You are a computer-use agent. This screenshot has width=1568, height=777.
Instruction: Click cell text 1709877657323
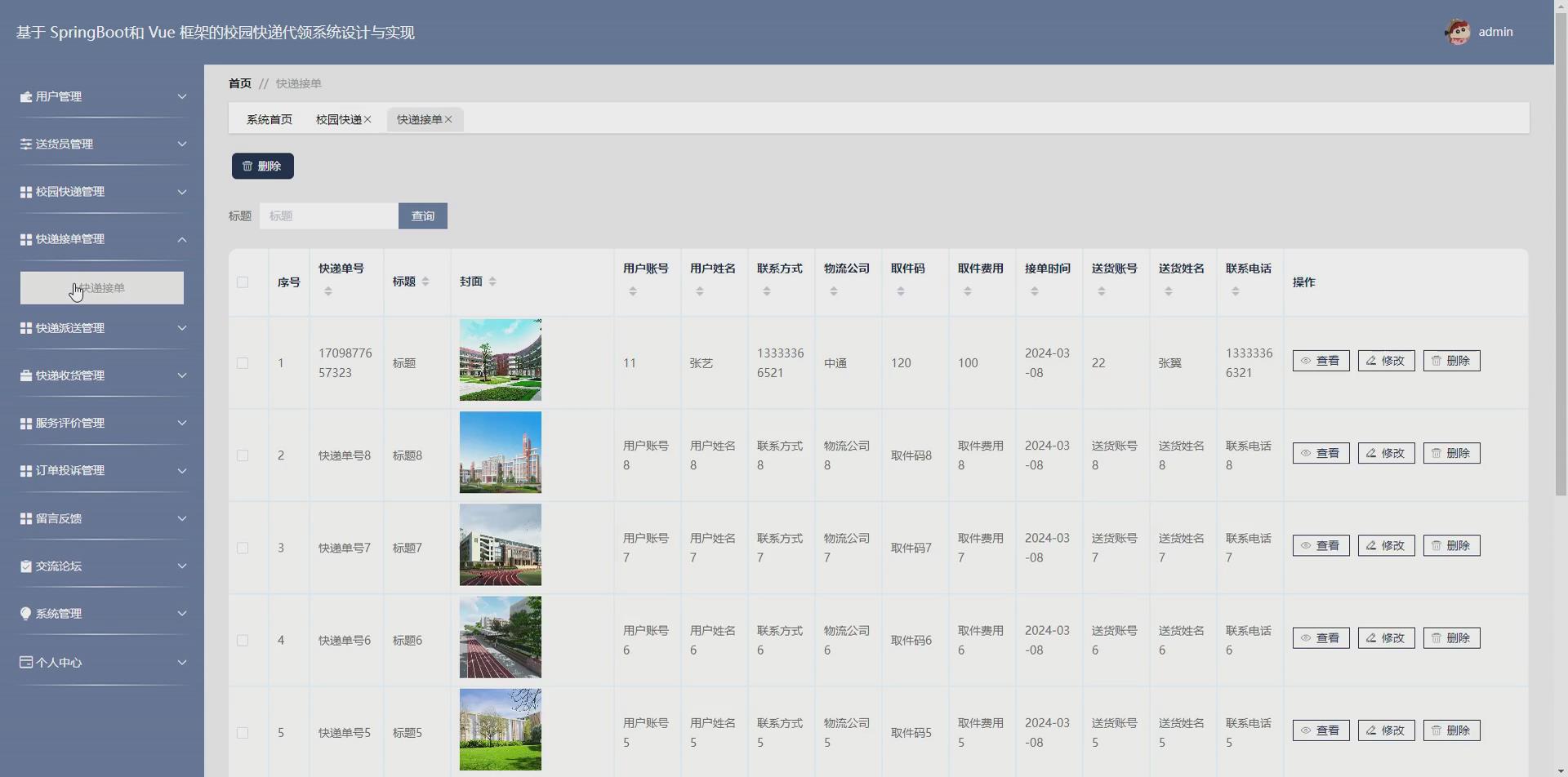pos(345,363)
